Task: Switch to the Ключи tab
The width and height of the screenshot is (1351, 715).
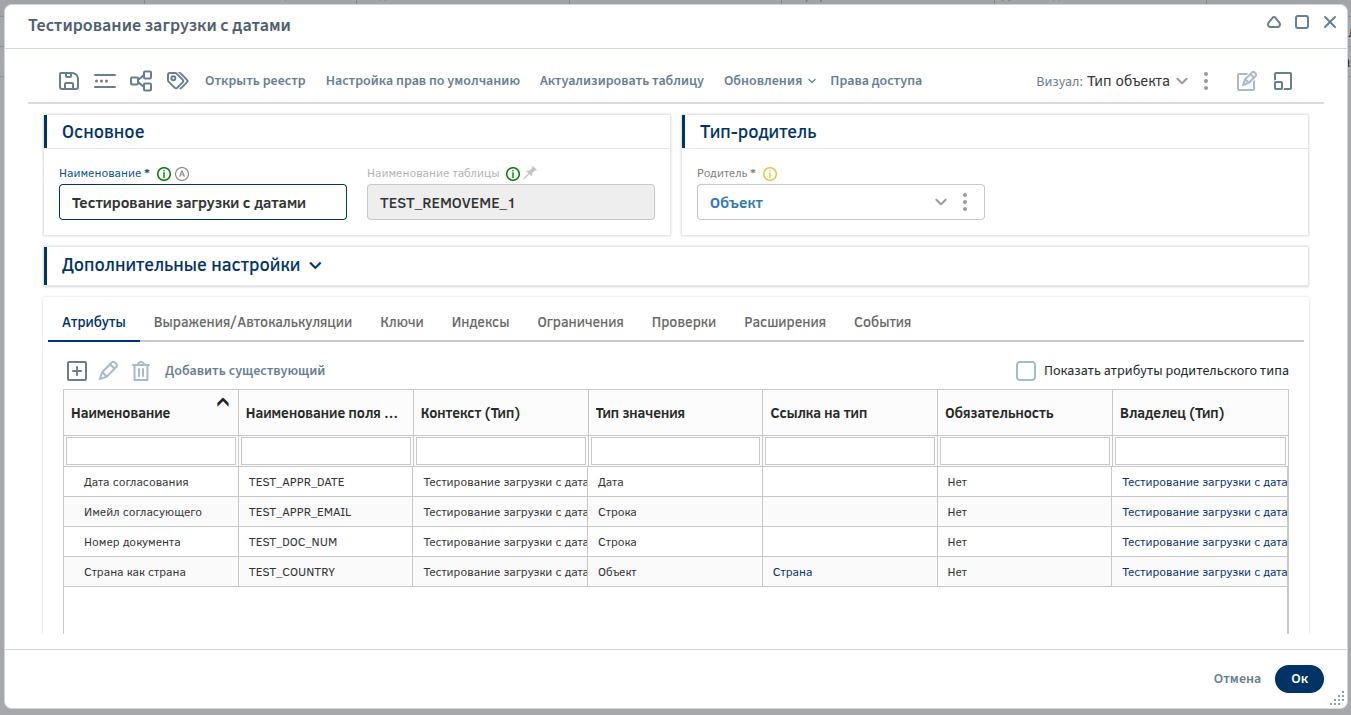Action: point(402,322)
